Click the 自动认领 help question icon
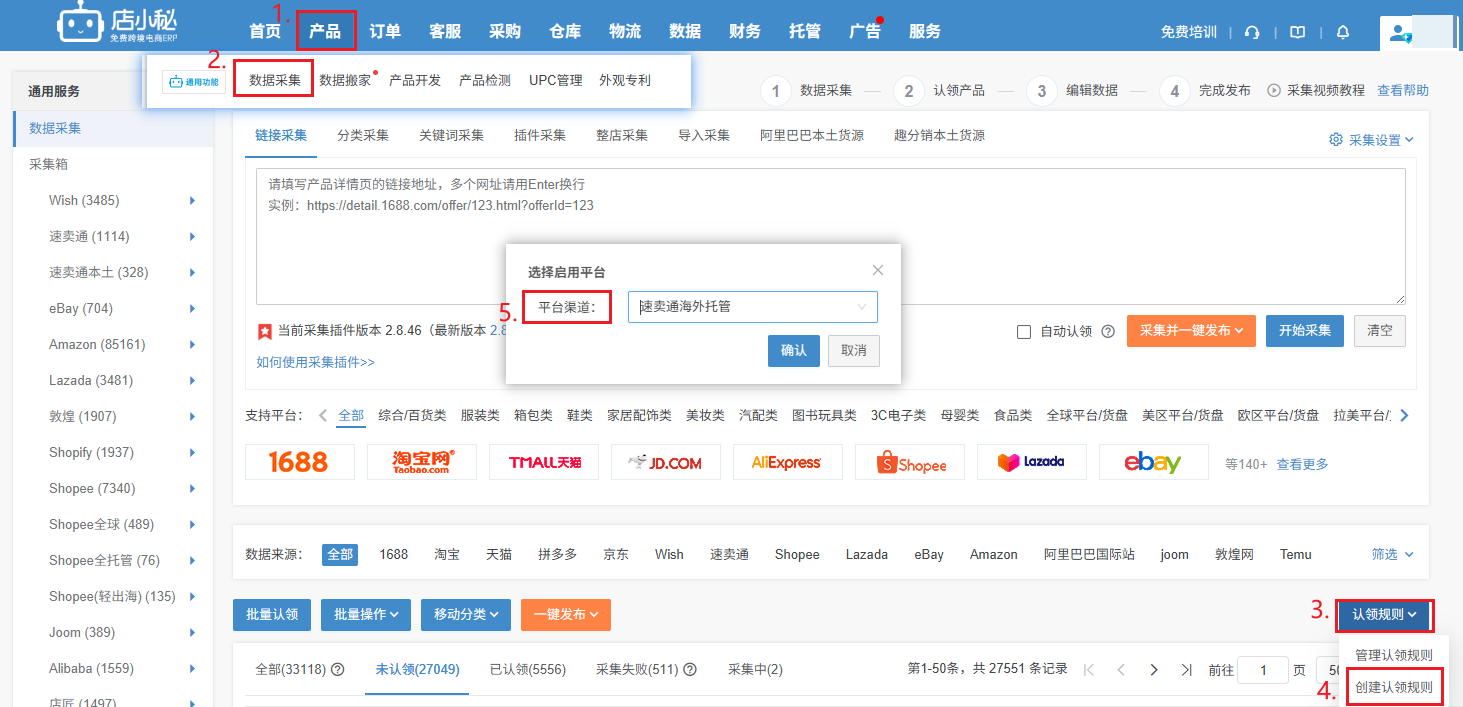 1108,331
